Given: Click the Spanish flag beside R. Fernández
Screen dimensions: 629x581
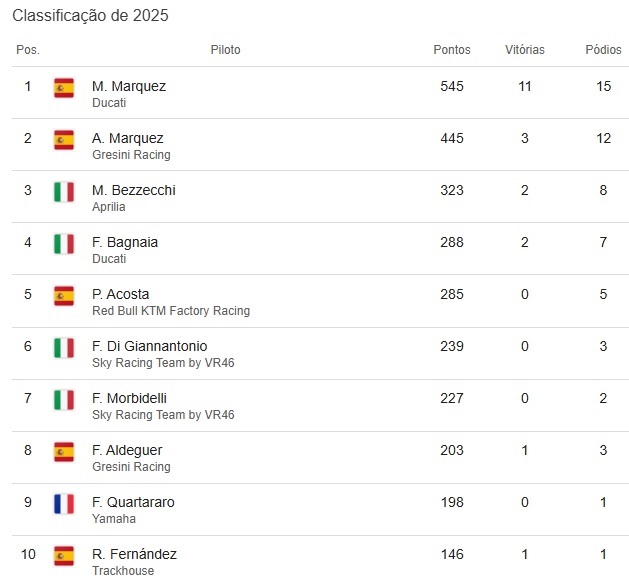Looking at the screenshot, I should point(64,556).
